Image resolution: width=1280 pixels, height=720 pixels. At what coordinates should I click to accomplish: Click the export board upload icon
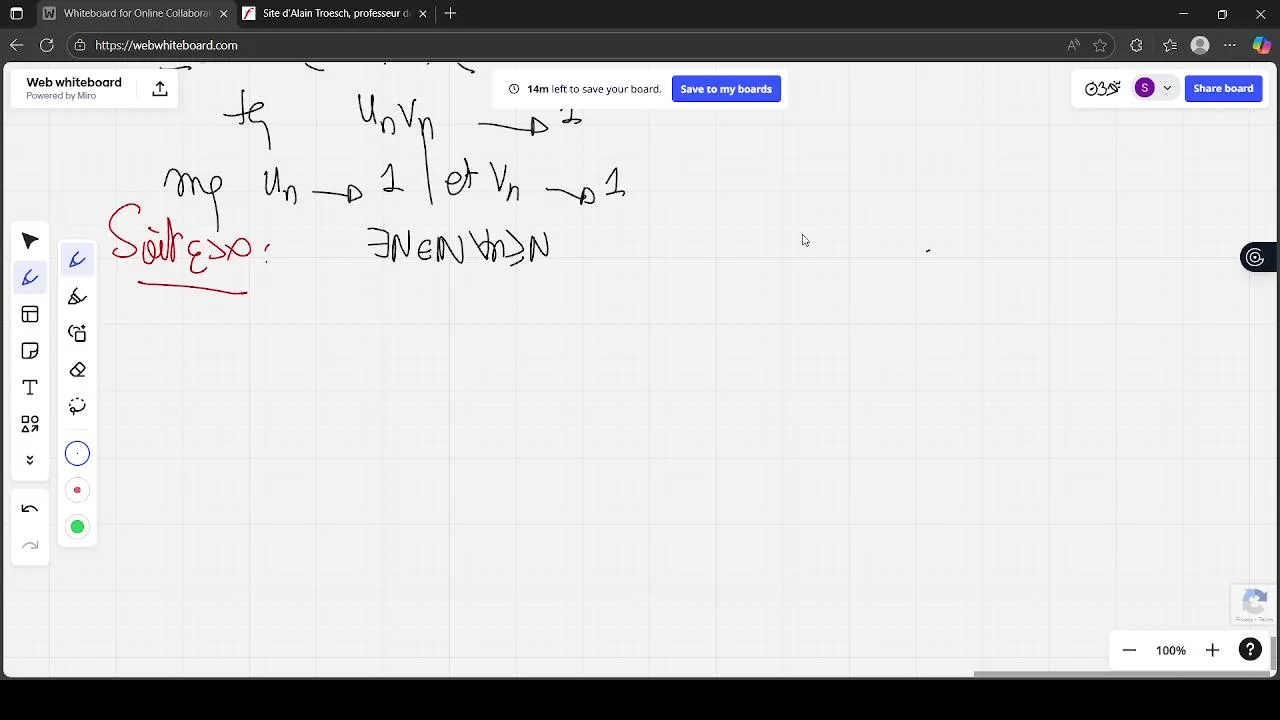(159, 89)
